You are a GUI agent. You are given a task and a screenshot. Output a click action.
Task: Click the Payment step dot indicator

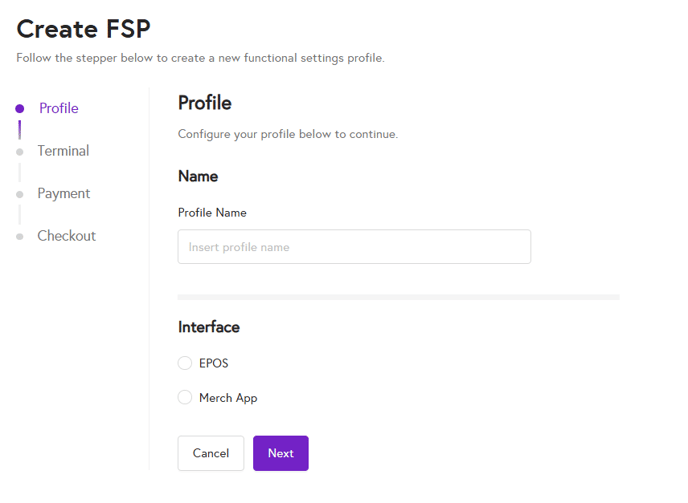20,194
